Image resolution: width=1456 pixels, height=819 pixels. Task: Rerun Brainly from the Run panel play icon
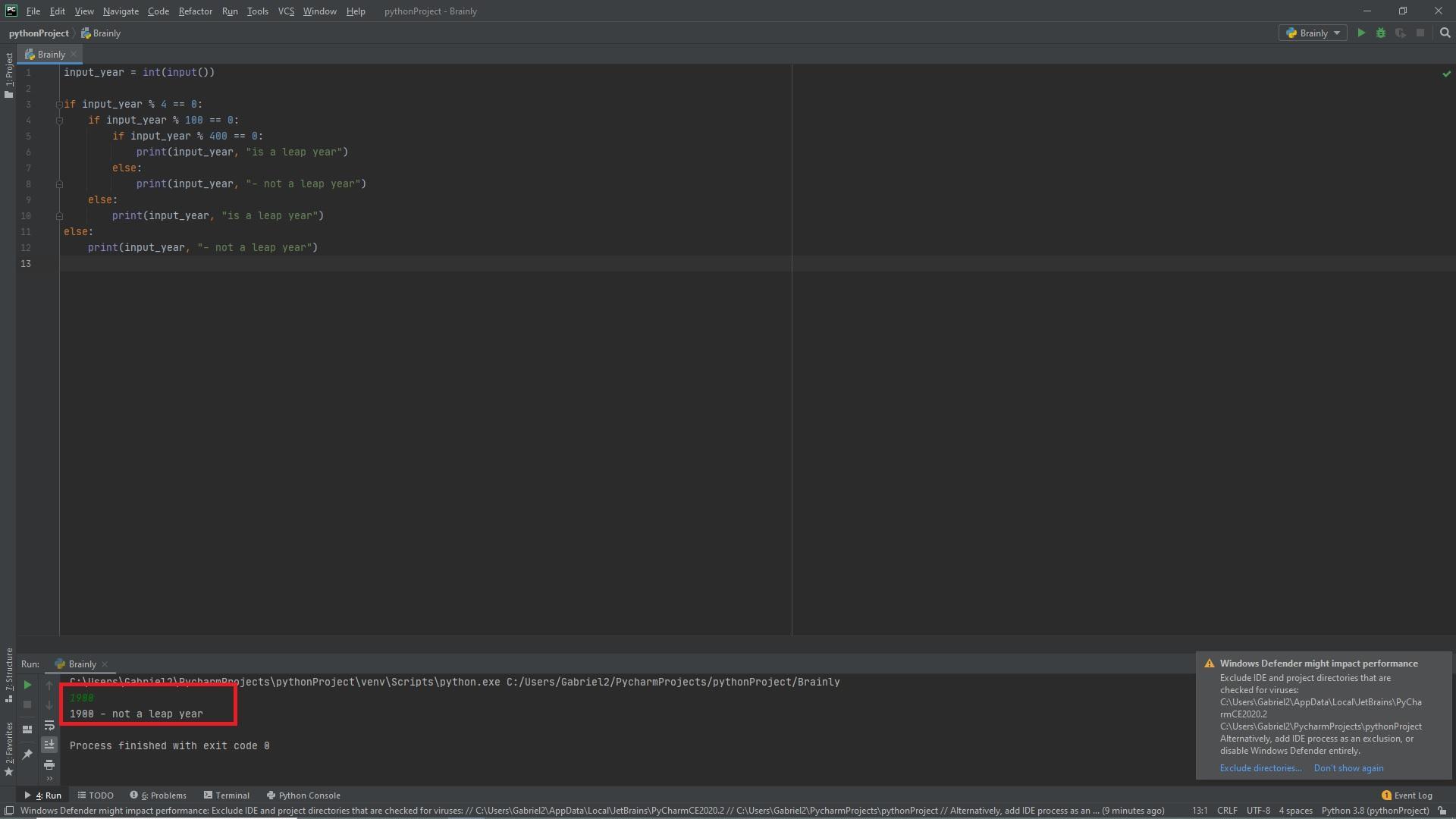27,686
